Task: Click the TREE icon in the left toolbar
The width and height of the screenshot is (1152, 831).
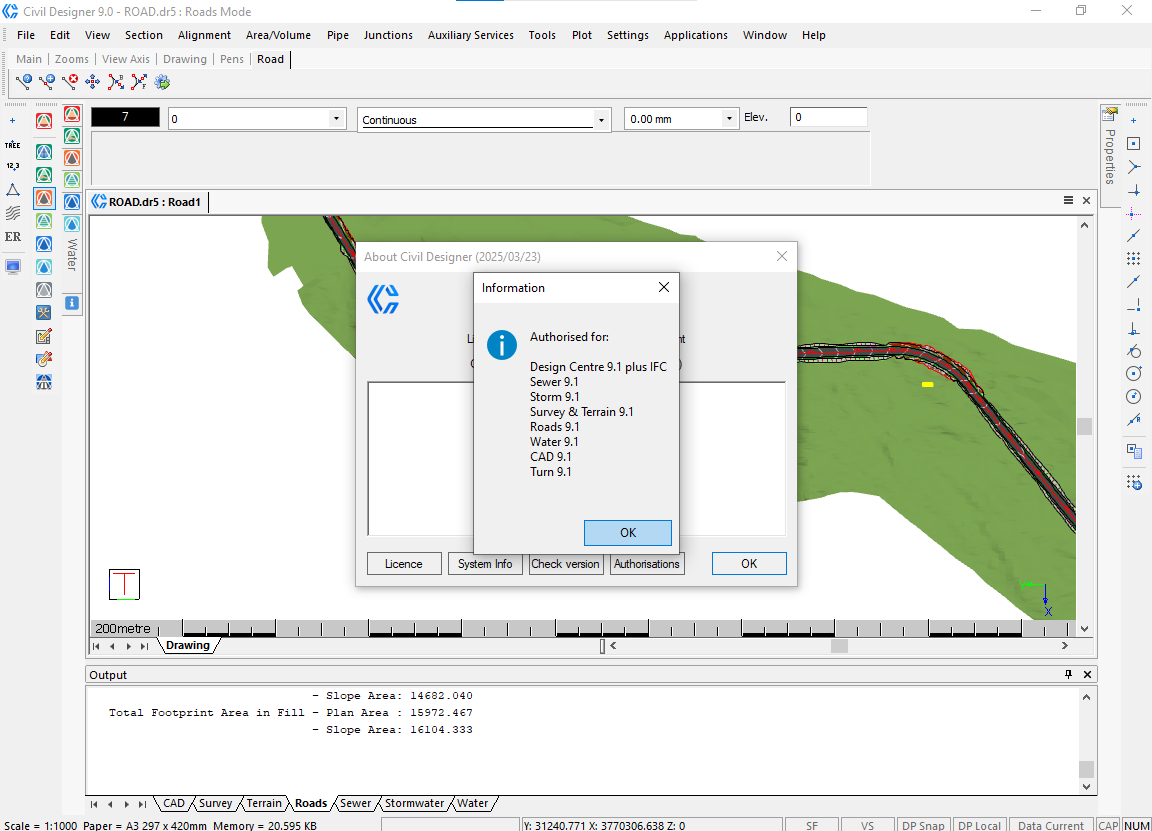Action: (12, 145)
